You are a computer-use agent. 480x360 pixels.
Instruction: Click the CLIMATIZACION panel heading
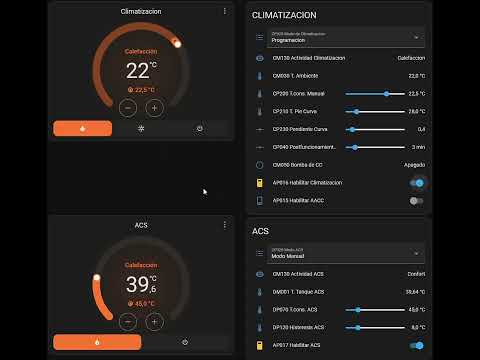click(284, 15)
